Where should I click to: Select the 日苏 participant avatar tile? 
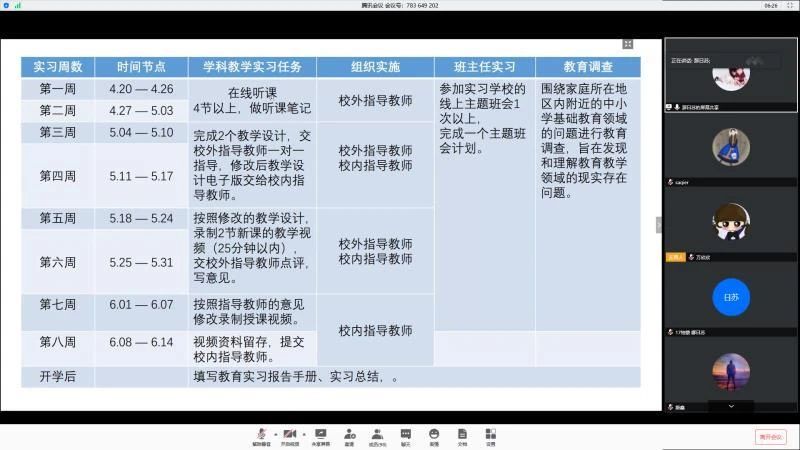click(x=731, y=298)
